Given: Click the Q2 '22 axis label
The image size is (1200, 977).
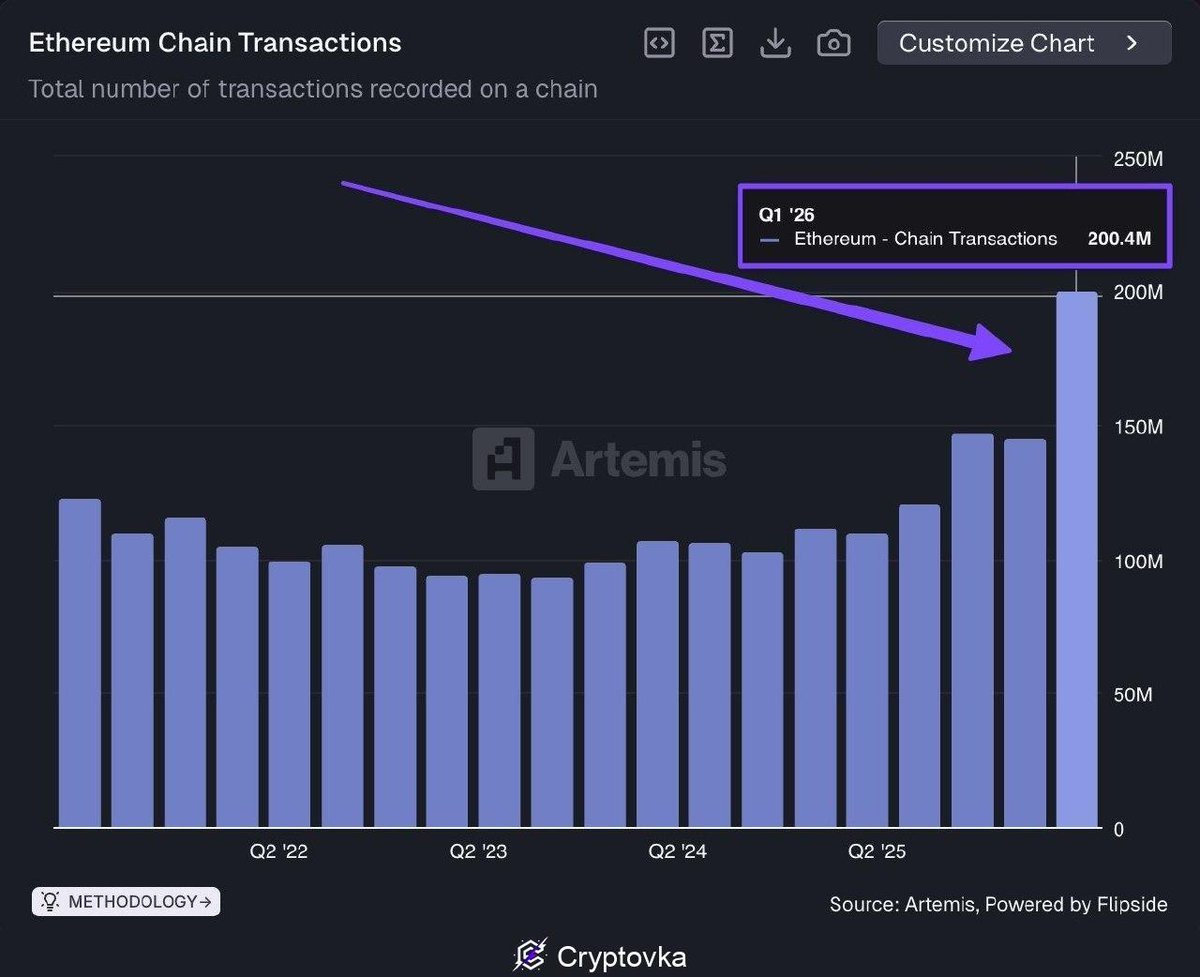Looking at the screenshot, I should pos(279,852).
